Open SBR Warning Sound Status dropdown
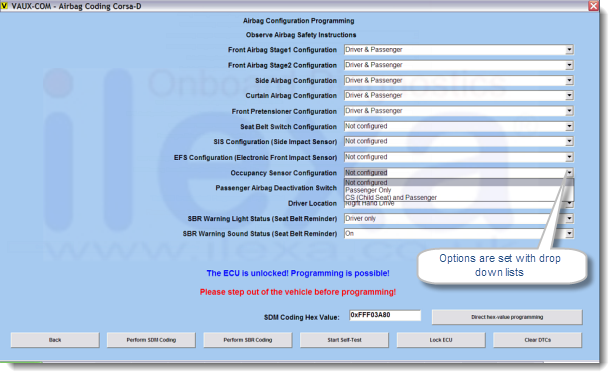 click(569, 234)
